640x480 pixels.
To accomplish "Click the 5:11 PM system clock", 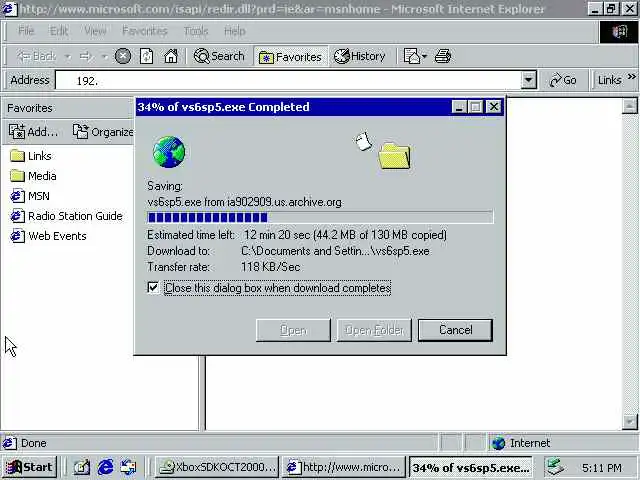I will [x=602, y=467].
